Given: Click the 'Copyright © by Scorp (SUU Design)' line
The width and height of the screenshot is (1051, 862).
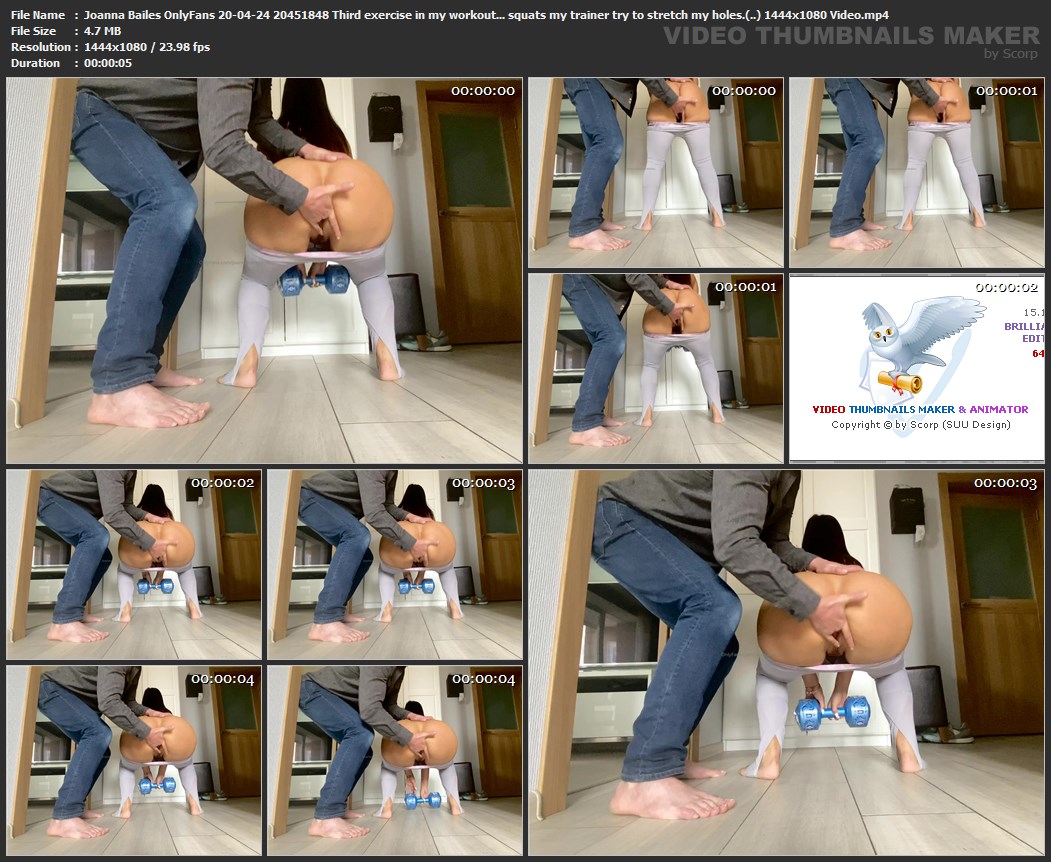Looking at the screenshot, I should [x=920, y=425].
